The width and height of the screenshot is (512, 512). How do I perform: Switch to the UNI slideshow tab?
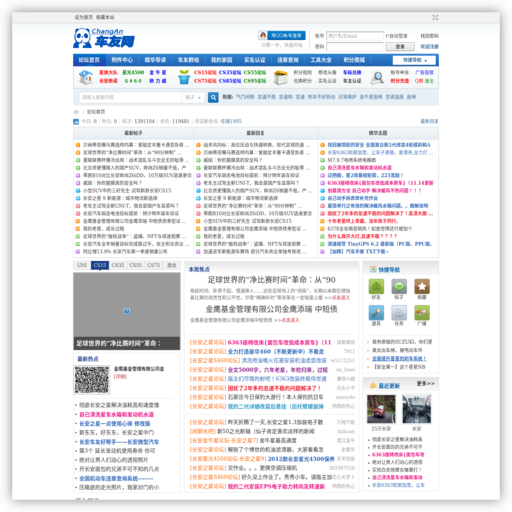point(82,265)
